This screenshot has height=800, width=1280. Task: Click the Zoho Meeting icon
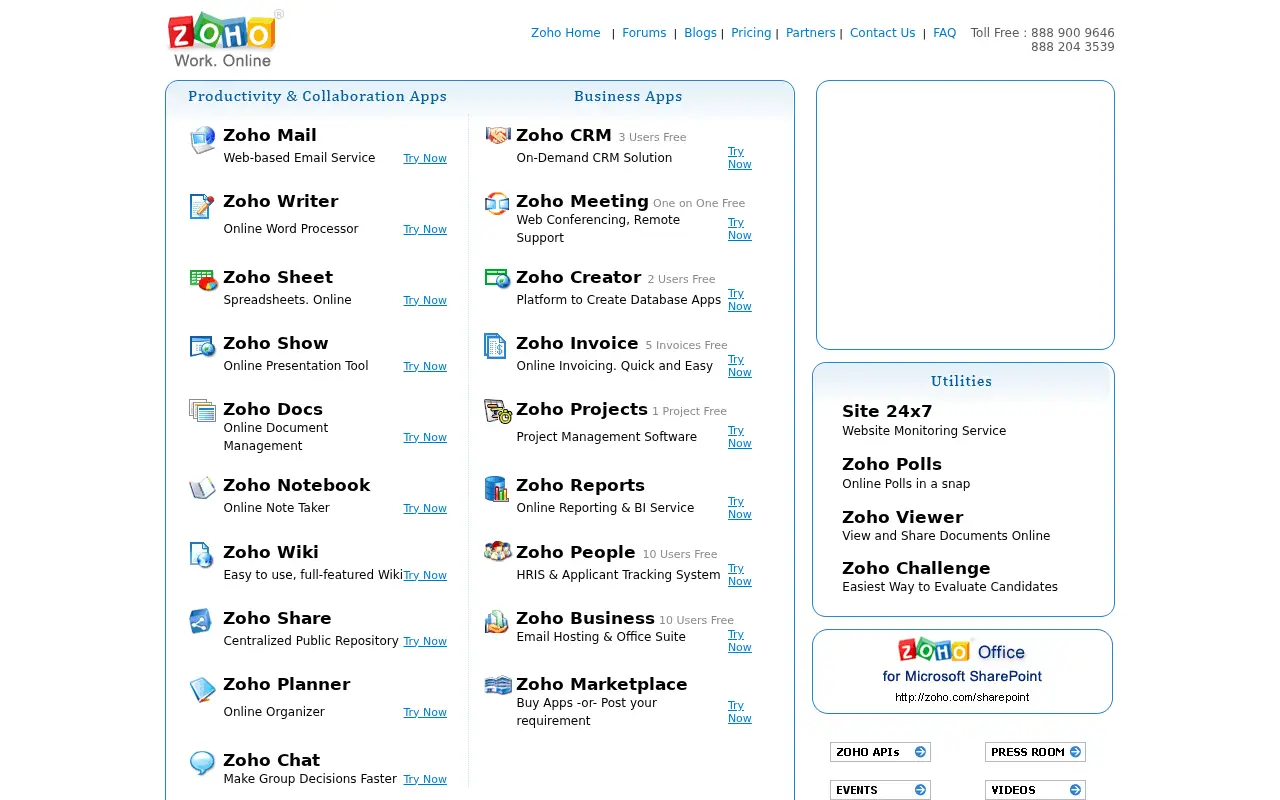click(497, 204)
